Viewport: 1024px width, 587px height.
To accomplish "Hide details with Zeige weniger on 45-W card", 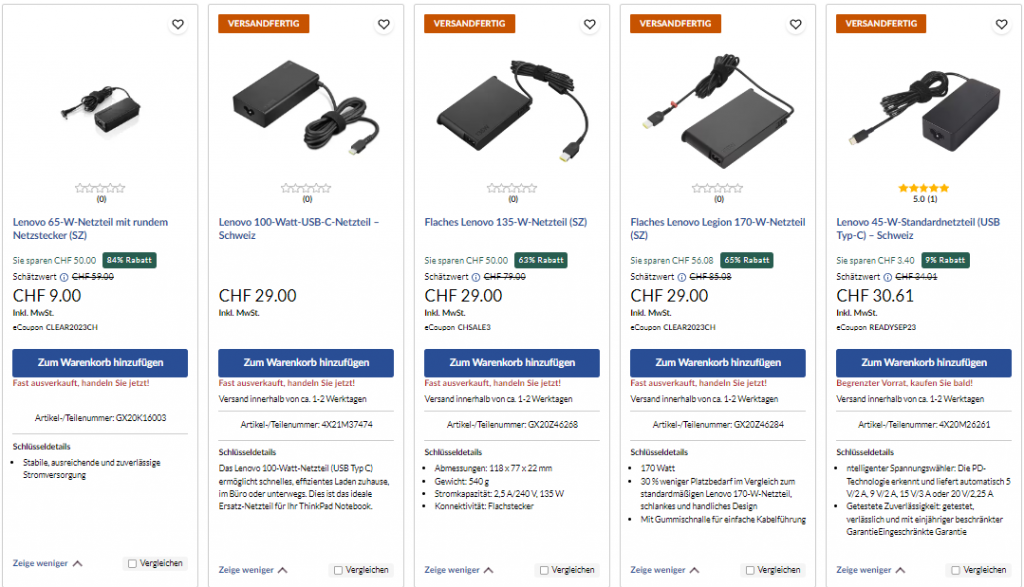I will click(x=870, y=570).
